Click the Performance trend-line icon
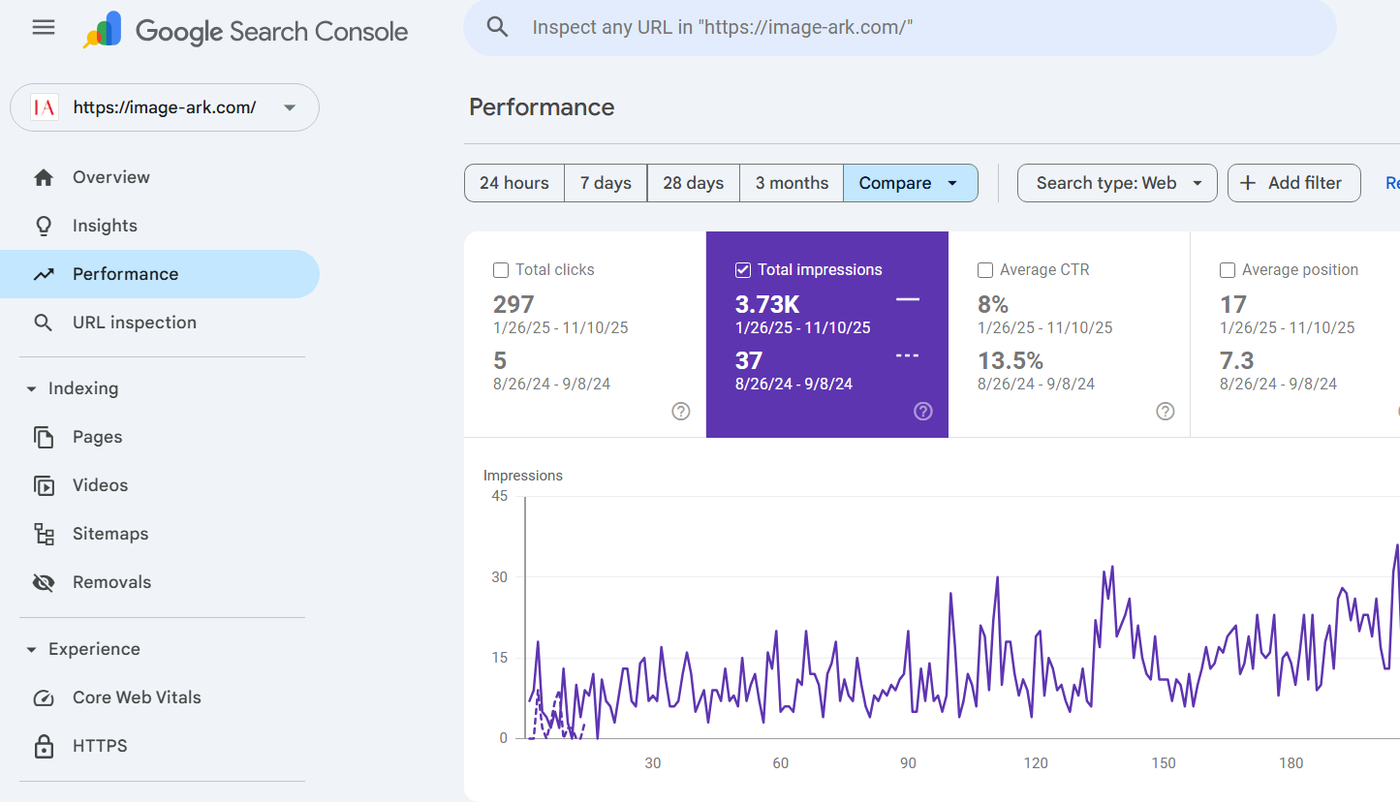Viewport: 1400px width, 802px height. click(43, 274)
